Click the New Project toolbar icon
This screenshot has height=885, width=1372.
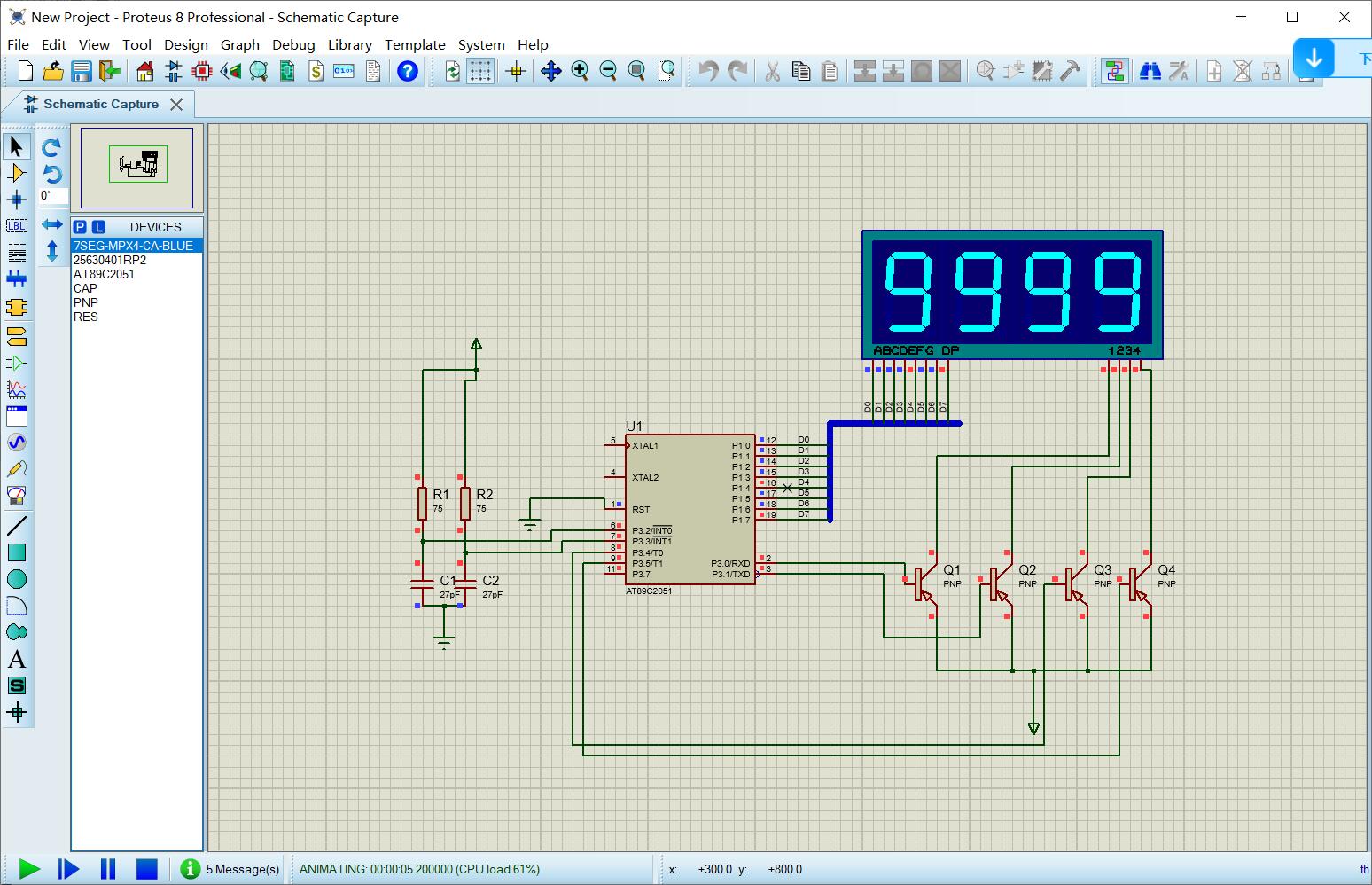click(x=26, y=71)
